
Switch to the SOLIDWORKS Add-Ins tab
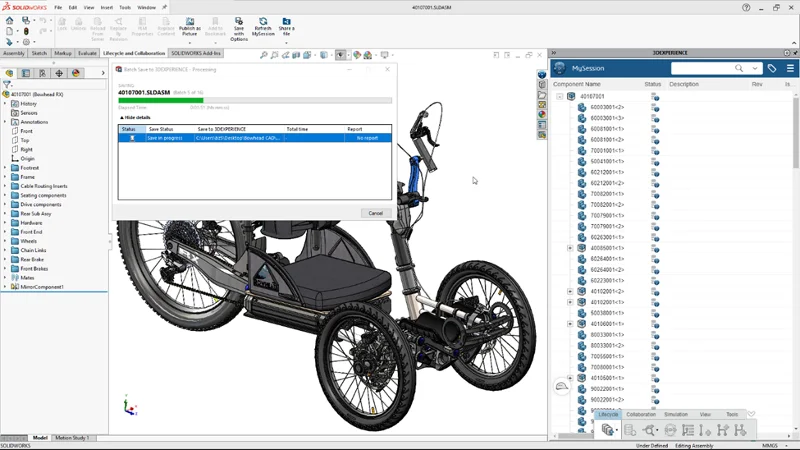point(196,53)
